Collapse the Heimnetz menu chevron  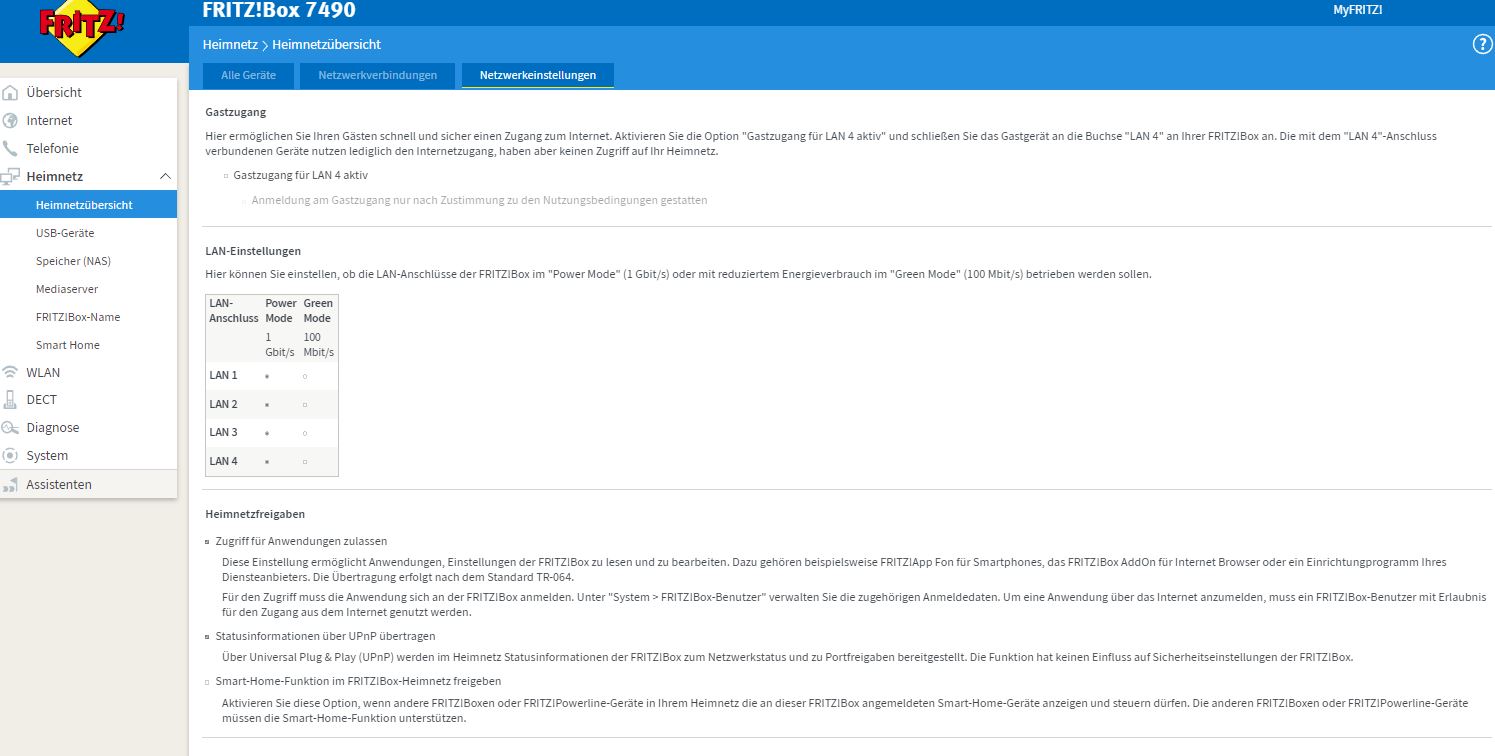click(x=166, y=177)
